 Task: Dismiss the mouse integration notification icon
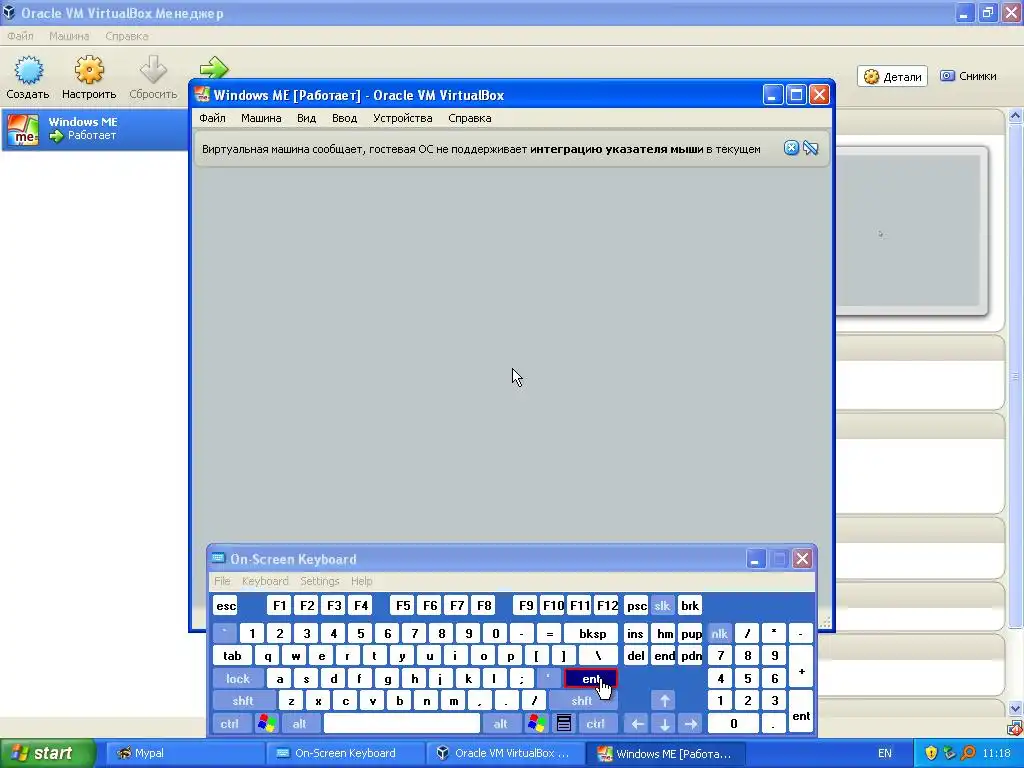791,148
